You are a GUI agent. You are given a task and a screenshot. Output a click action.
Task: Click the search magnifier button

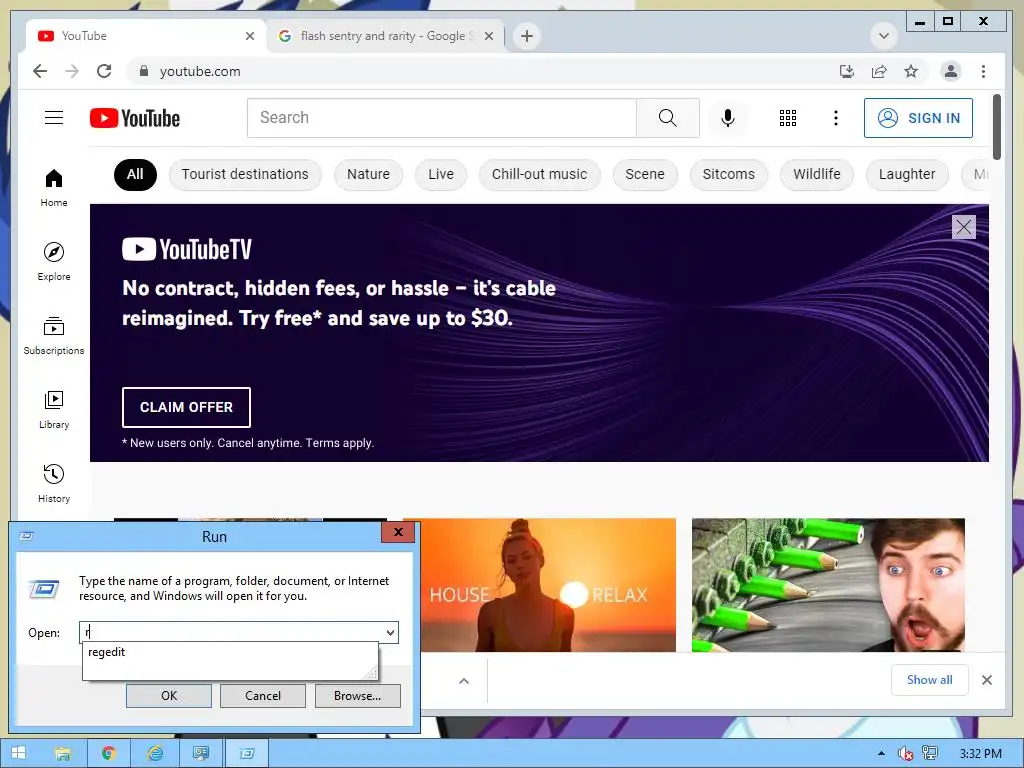pyautogui.click(x=667, y=118)
